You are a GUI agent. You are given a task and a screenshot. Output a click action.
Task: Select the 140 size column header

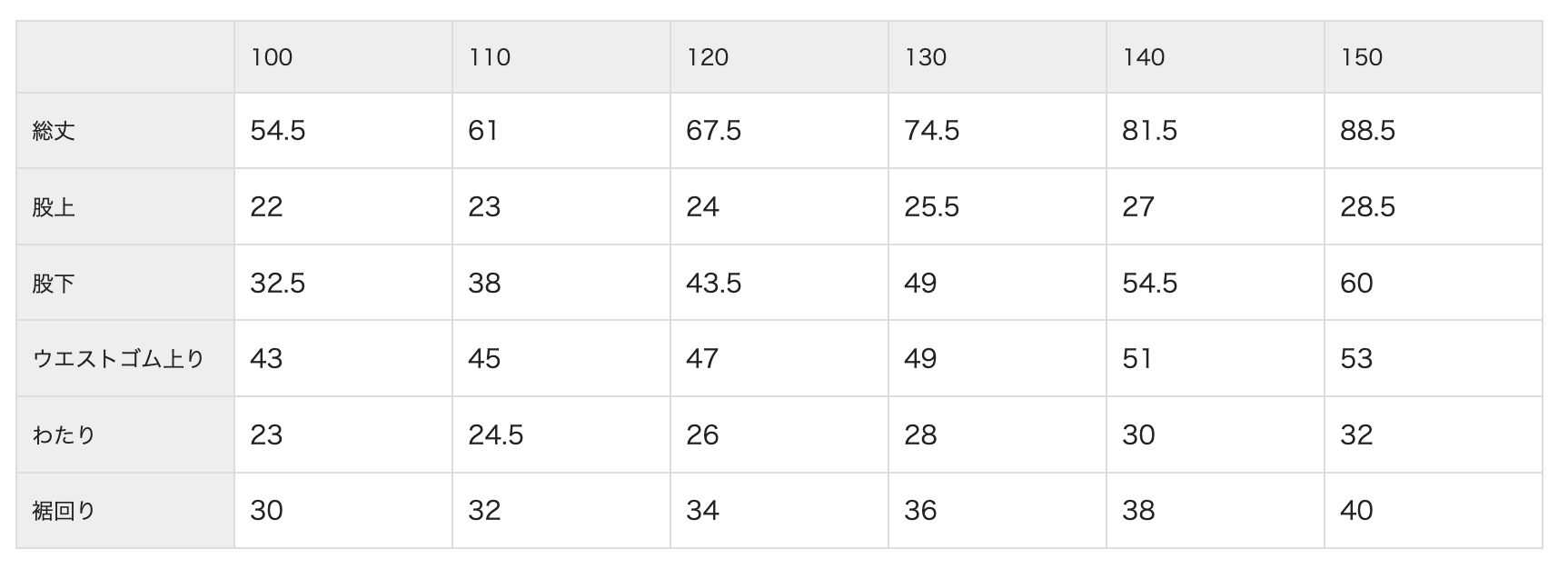(x=1144, y=57)
